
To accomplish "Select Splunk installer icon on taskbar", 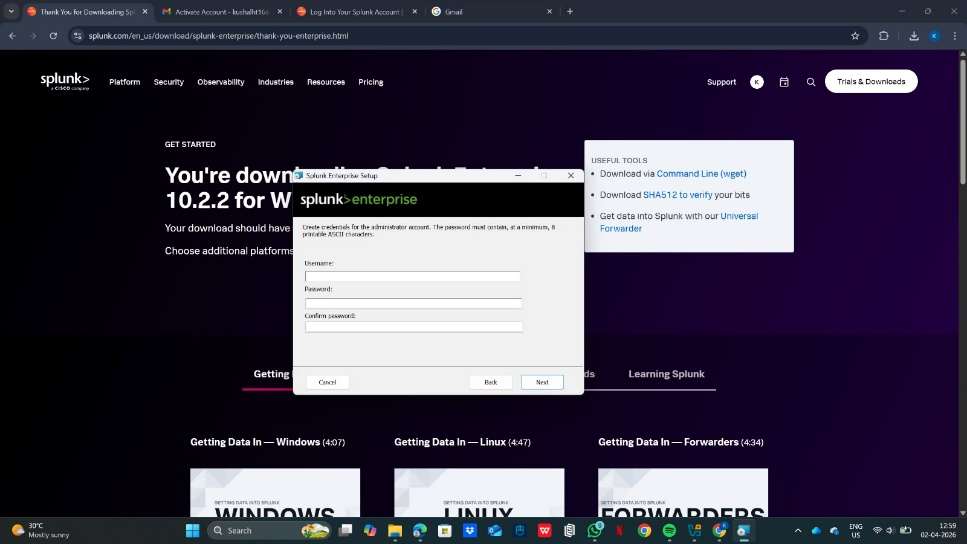I will (x=744, y=530).
